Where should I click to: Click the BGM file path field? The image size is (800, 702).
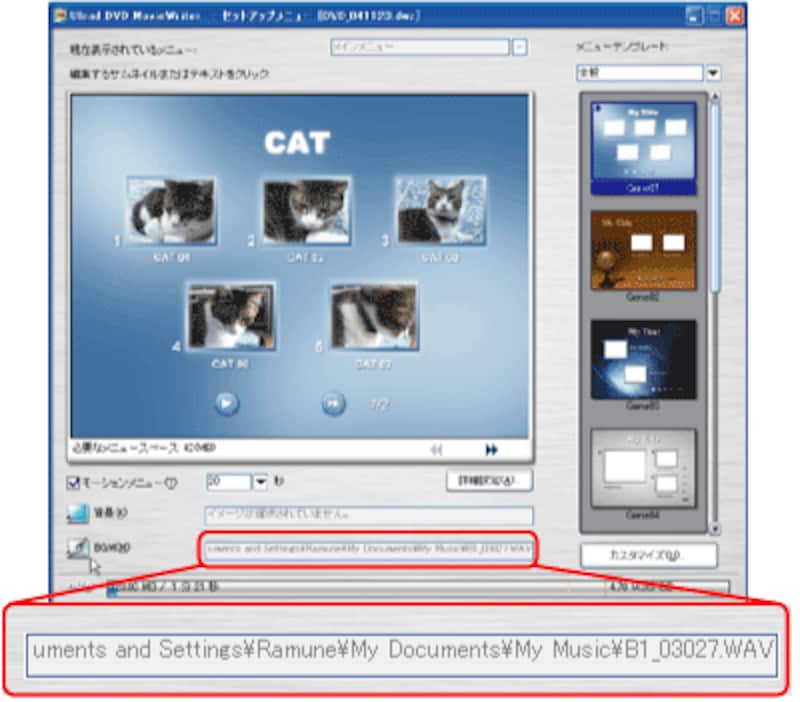[x=369, y=549]
